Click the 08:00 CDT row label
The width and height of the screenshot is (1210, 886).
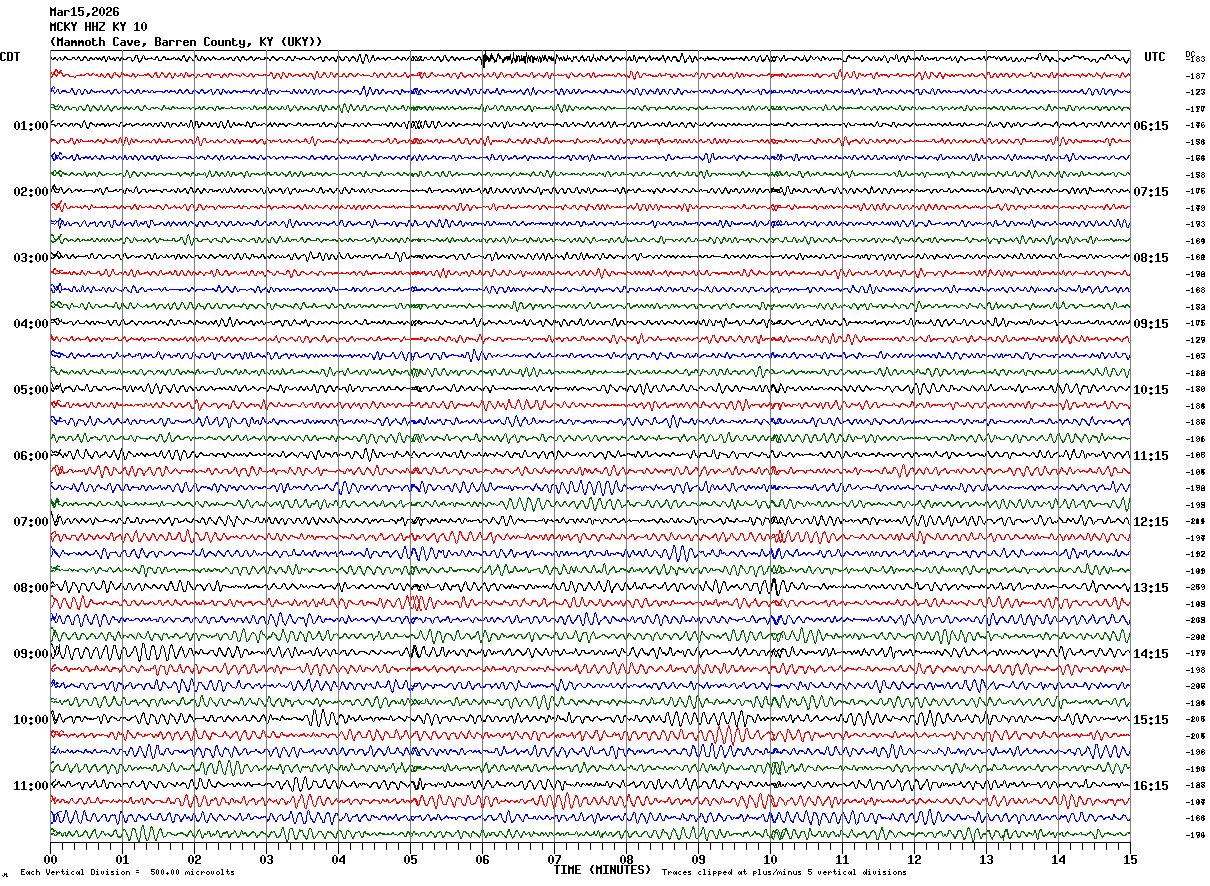(x=30, y=588)
